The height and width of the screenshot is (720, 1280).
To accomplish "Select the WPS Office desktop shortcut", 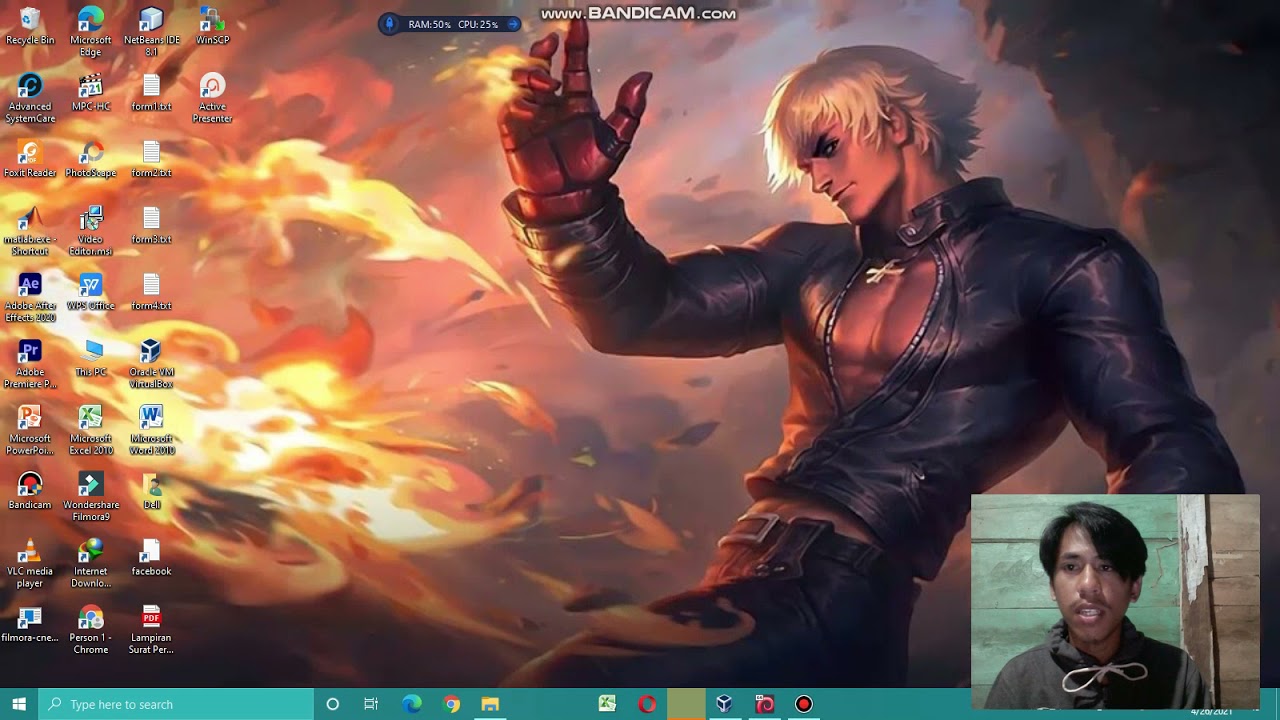I will (91, 292).
